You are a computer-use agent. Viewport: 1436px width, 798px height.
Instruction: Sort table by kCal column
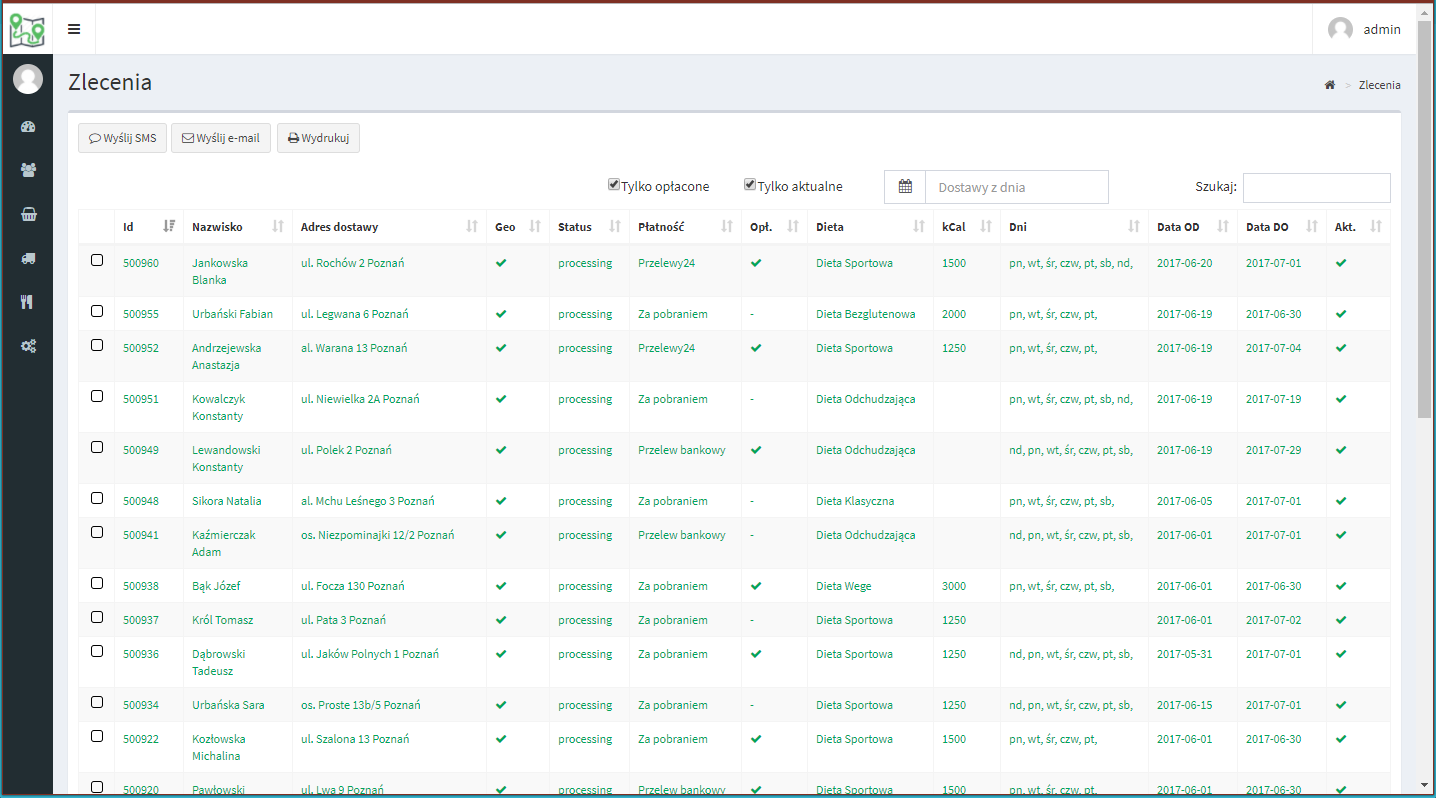click(x=967, y=227)
